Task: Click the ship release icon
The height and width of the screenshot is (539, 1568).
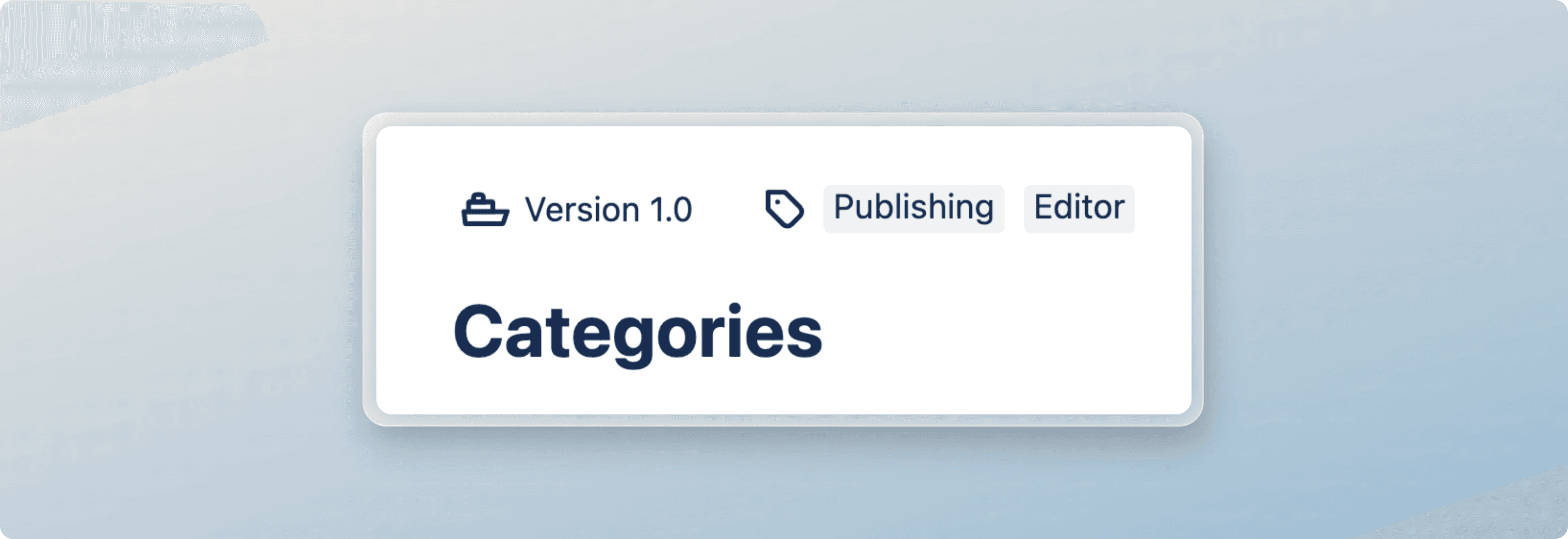Action: pos(485,210)
